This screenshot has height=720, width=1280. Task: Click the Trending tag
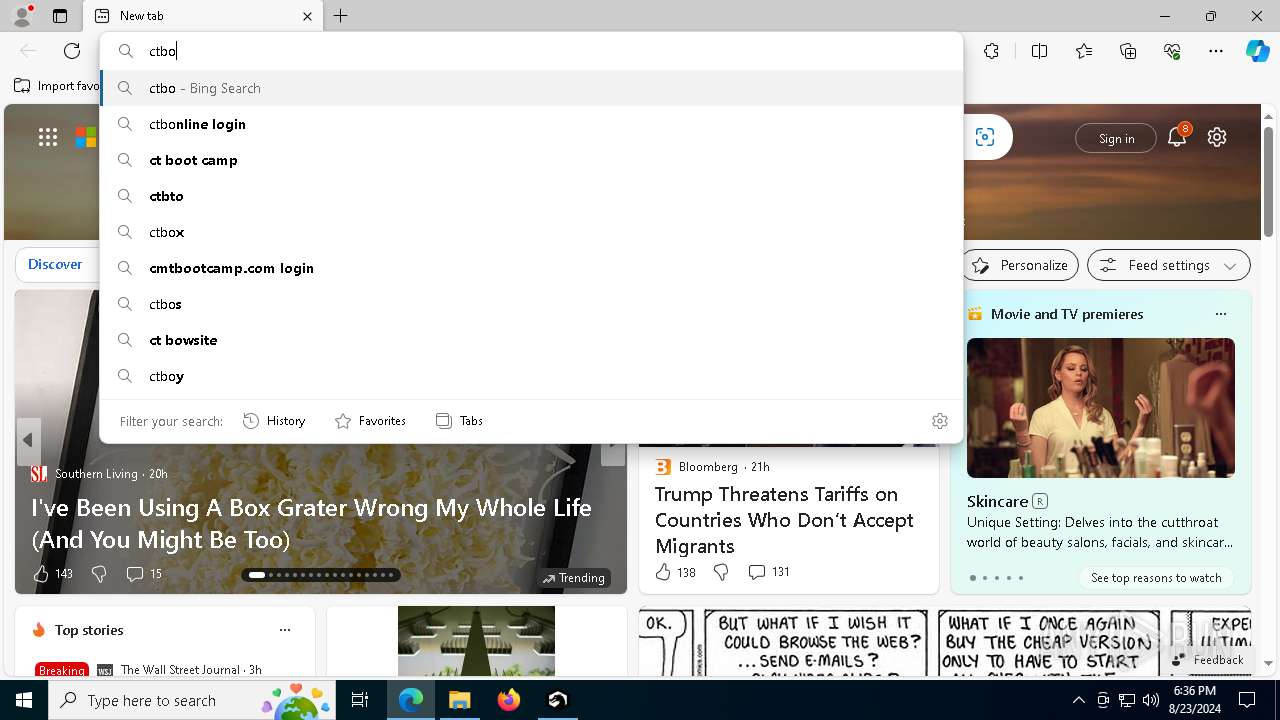574,578
